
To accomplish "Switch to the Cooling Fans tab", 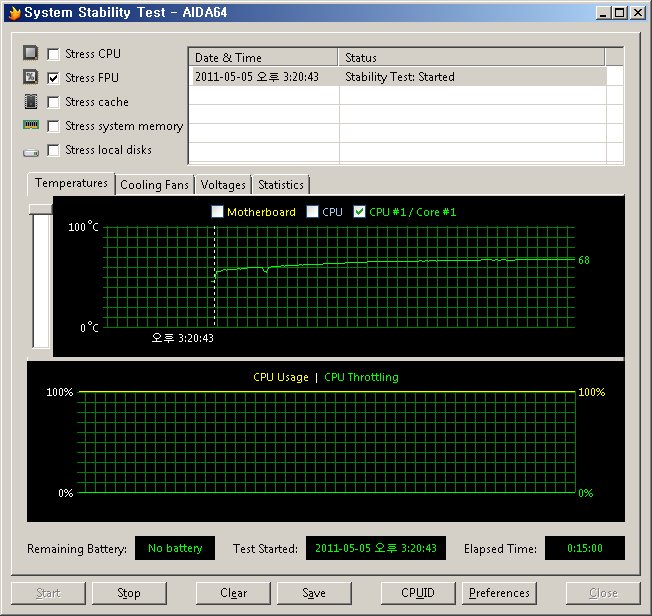I will click(154, 185).
